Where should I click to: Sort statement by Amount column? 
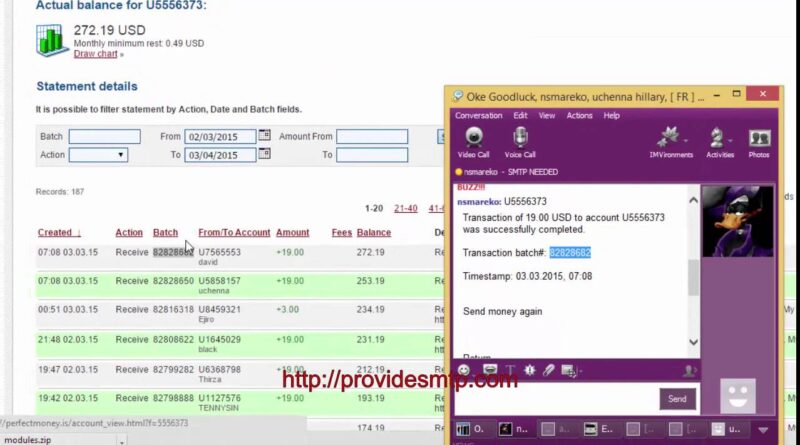(292, 232)
